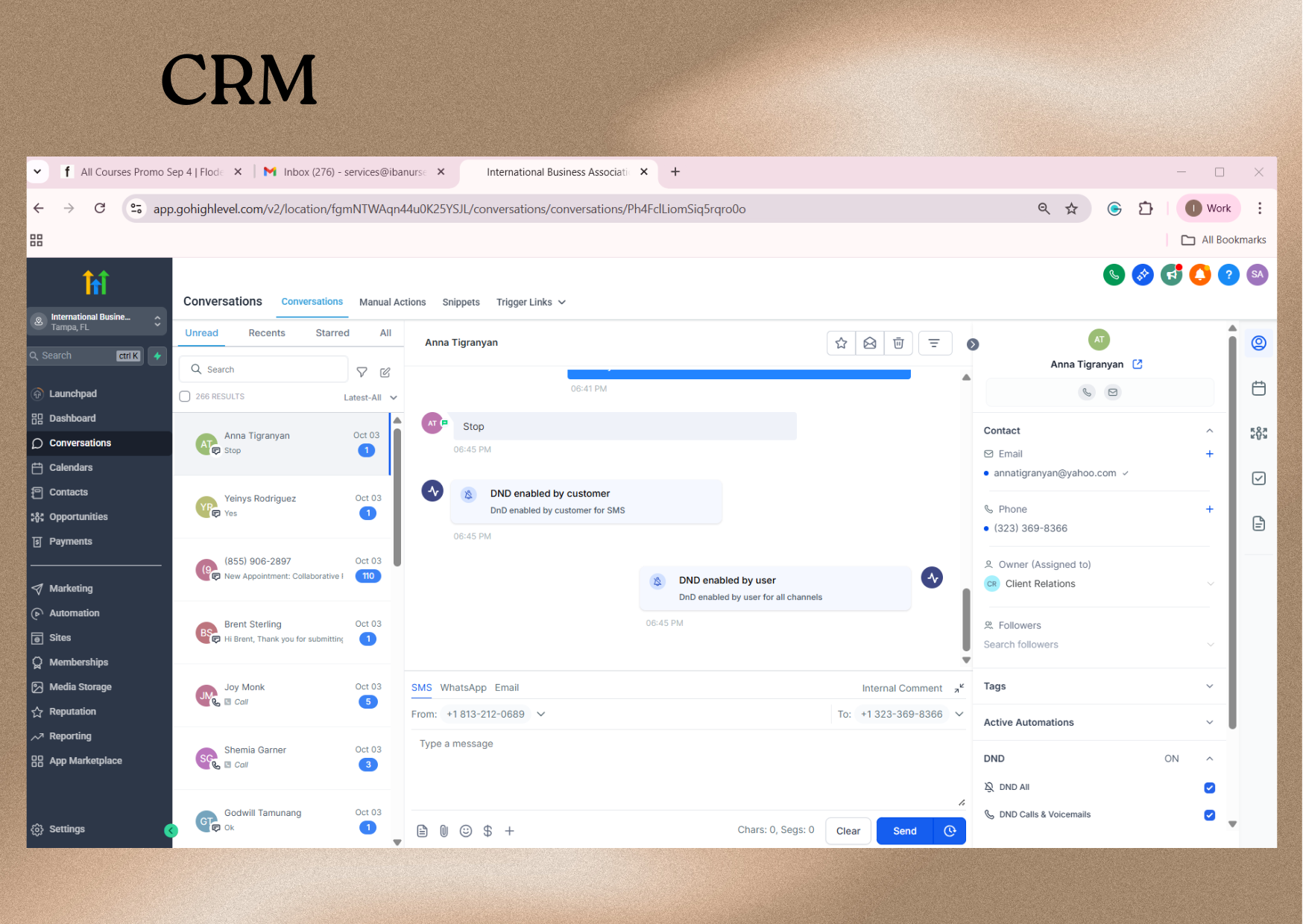The image size is (1303, 924).
Task: Open the Latest-All sort dropdown
Action: point(370,397)
